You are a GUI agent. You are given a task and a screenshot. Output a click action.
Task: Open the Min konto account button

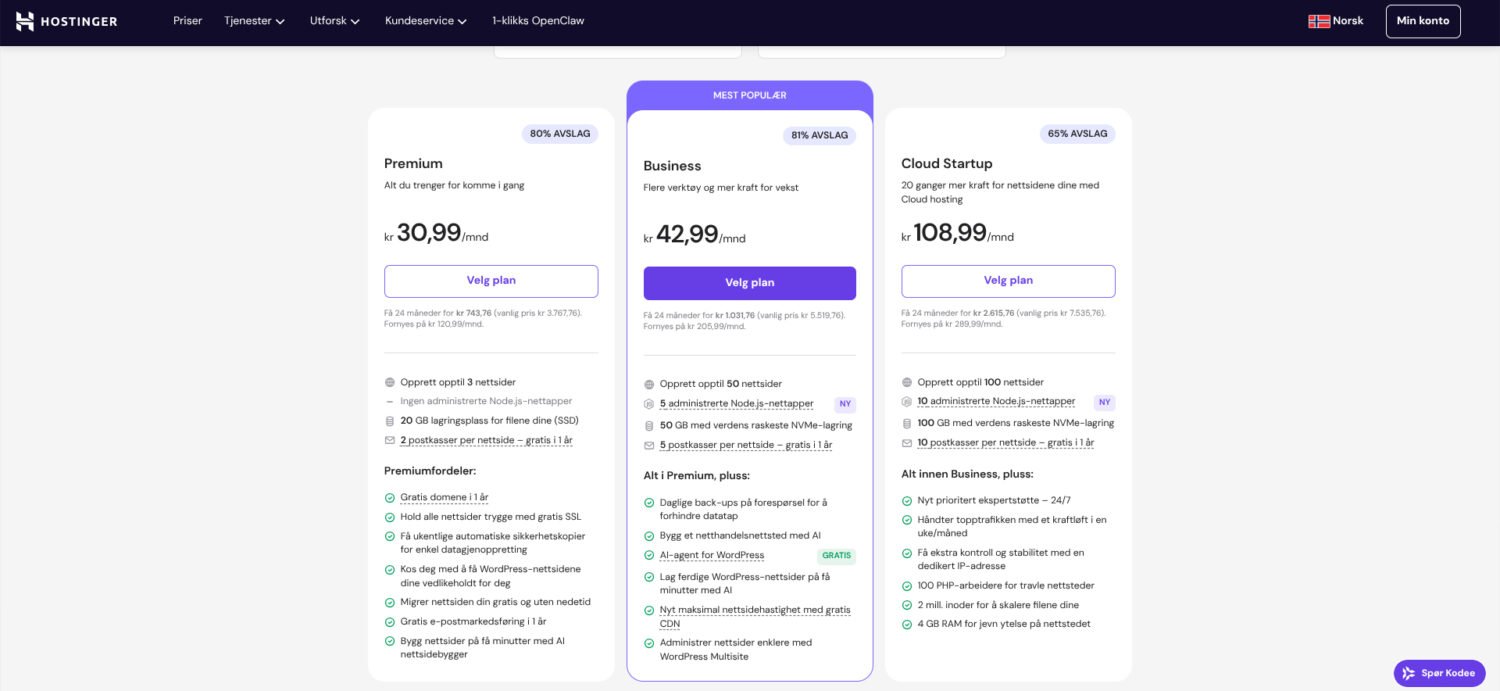coord(1422,21)
